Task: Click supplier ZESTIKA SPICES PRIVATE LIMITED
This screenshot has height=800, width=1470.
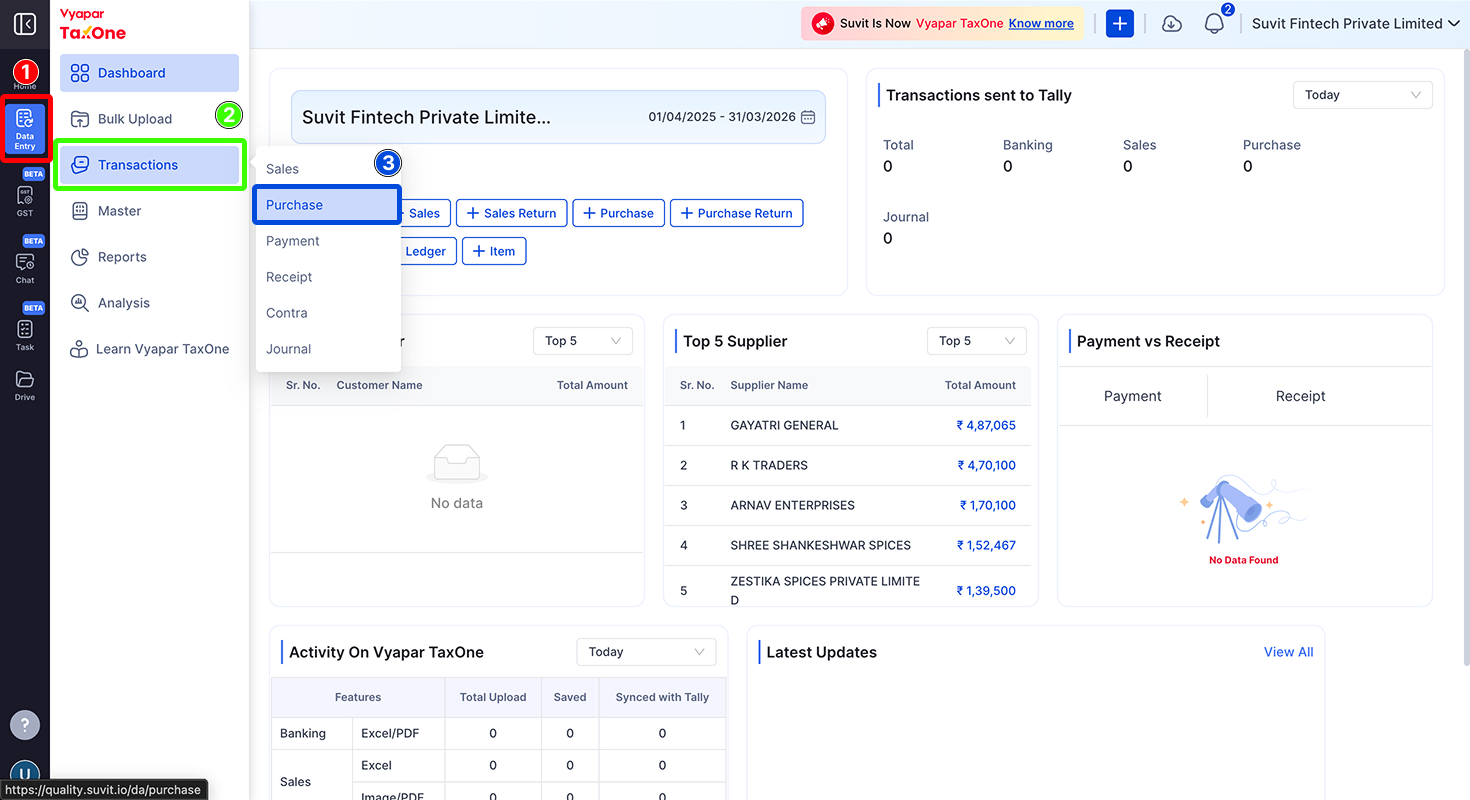Action: click(825, 590)
